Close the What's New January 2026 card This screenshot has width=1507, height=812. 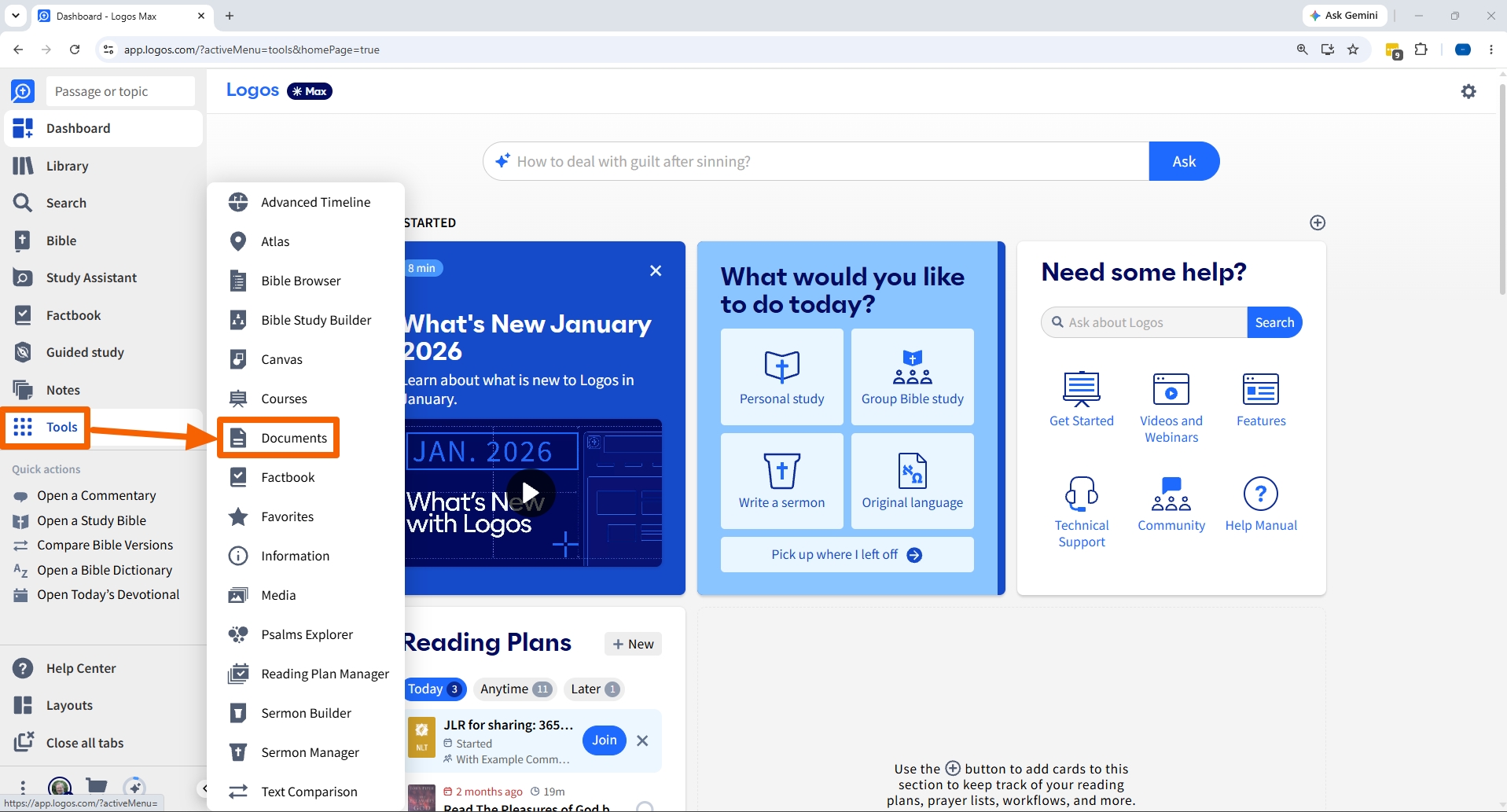(656, 270)
